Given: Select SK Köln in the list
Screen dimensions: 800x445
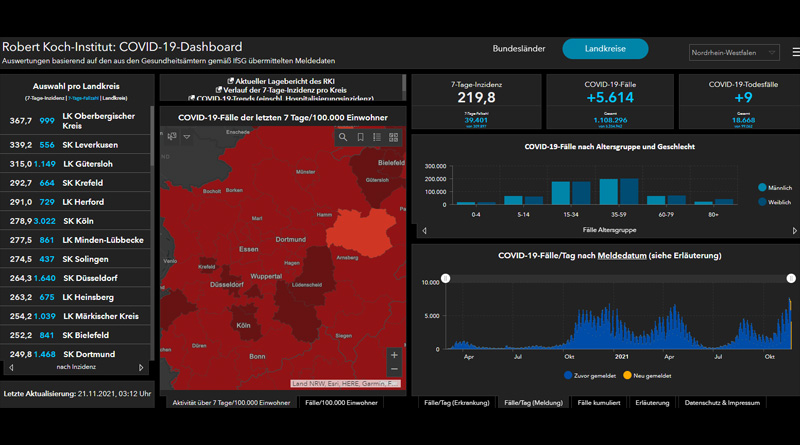Looking at the screenshot, I should [x=75, y=221].
